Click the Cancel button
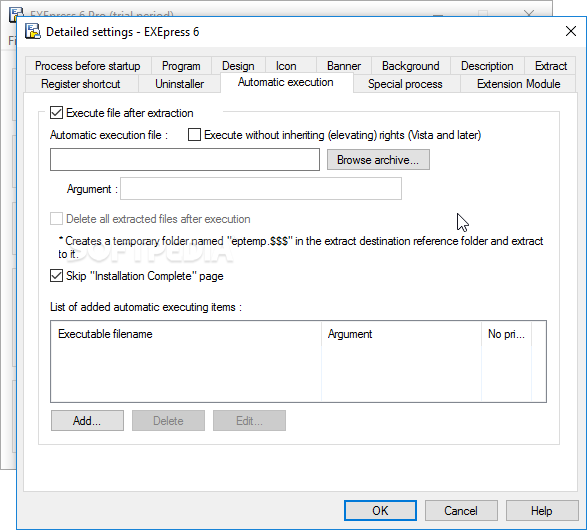The width and height of the screenshot is (587, 530). pyautogui.click(x=461, y=511)
